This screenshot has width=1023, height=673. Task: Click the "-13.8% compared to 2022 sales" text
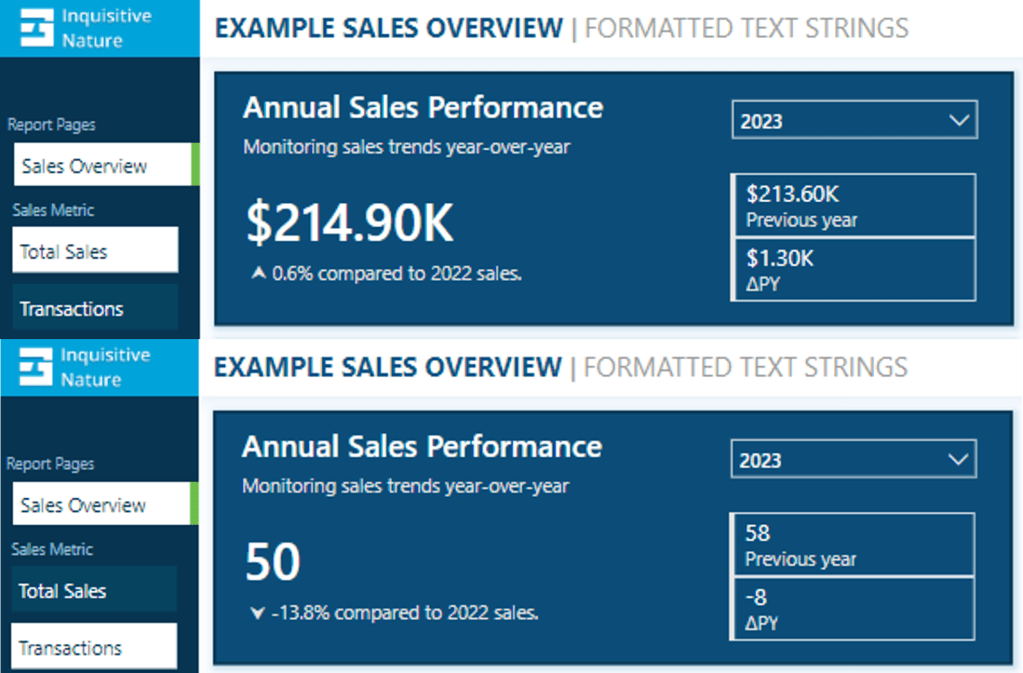tap(404, 612)
